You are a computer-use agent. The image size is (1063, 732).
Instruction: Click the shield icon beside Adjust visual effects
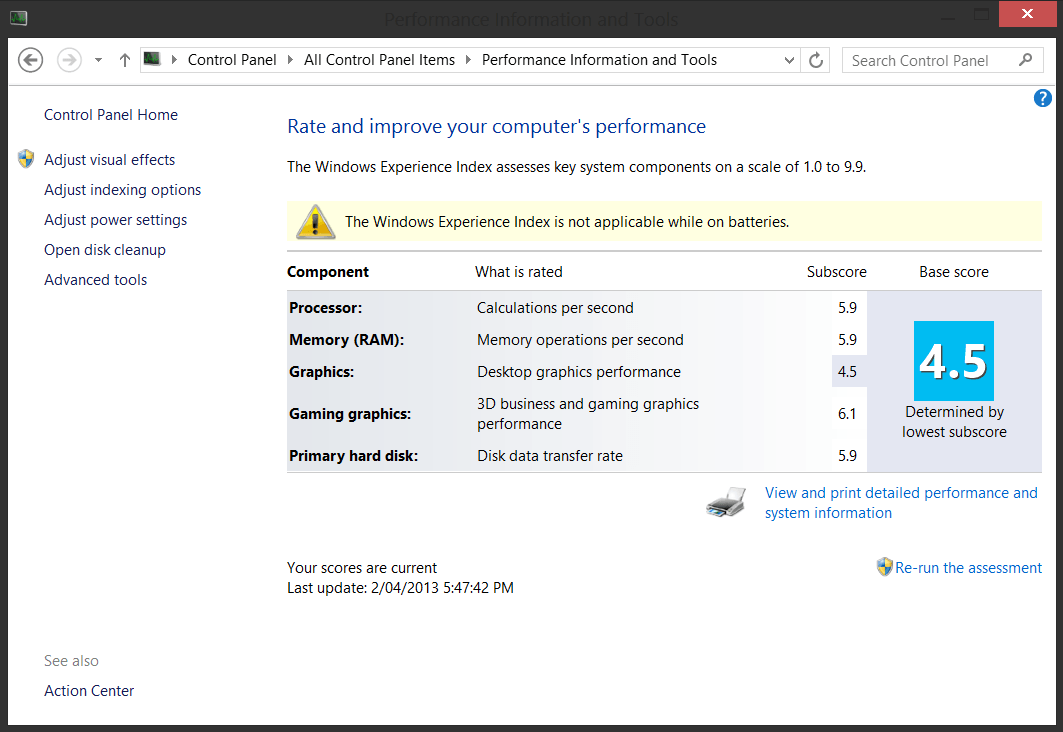click(x=26, y=159)
